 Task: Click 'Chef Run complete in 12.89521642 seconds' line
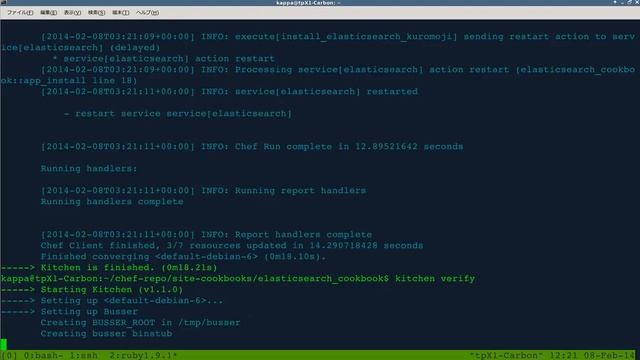pyautogui.click(x=349, y=147)
